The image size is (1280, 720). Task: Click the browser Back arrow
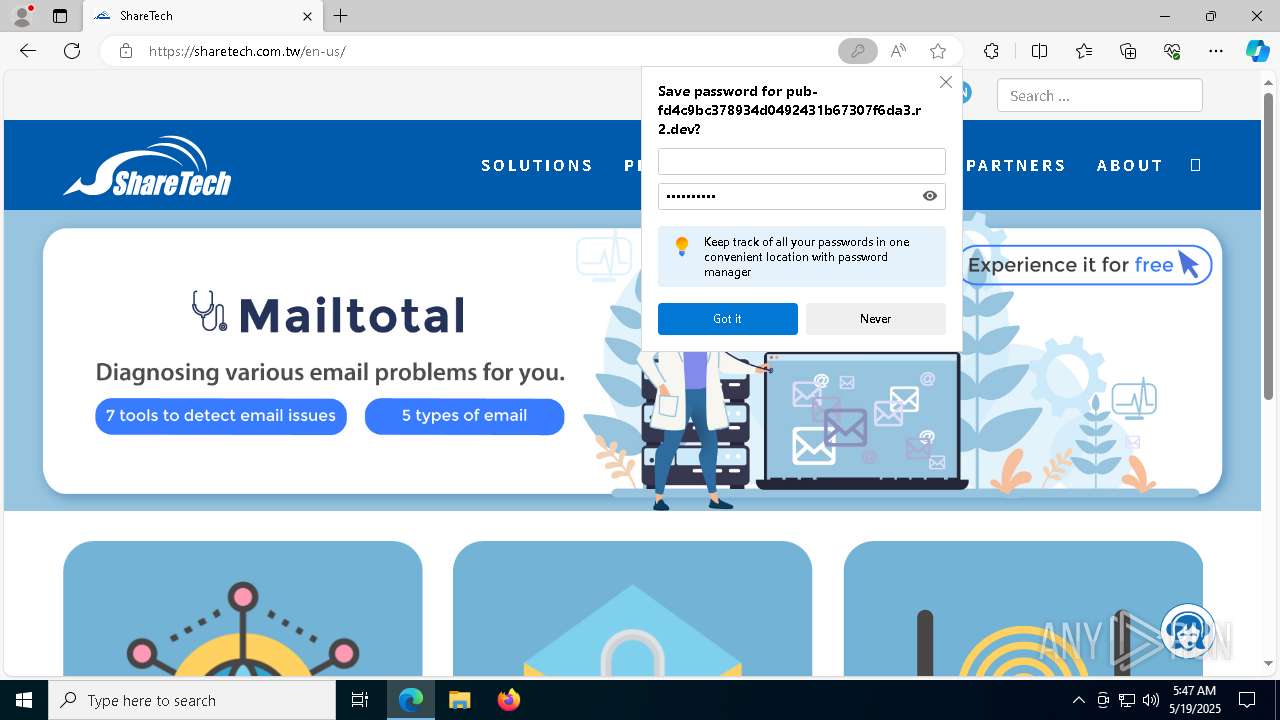[28, 51]
